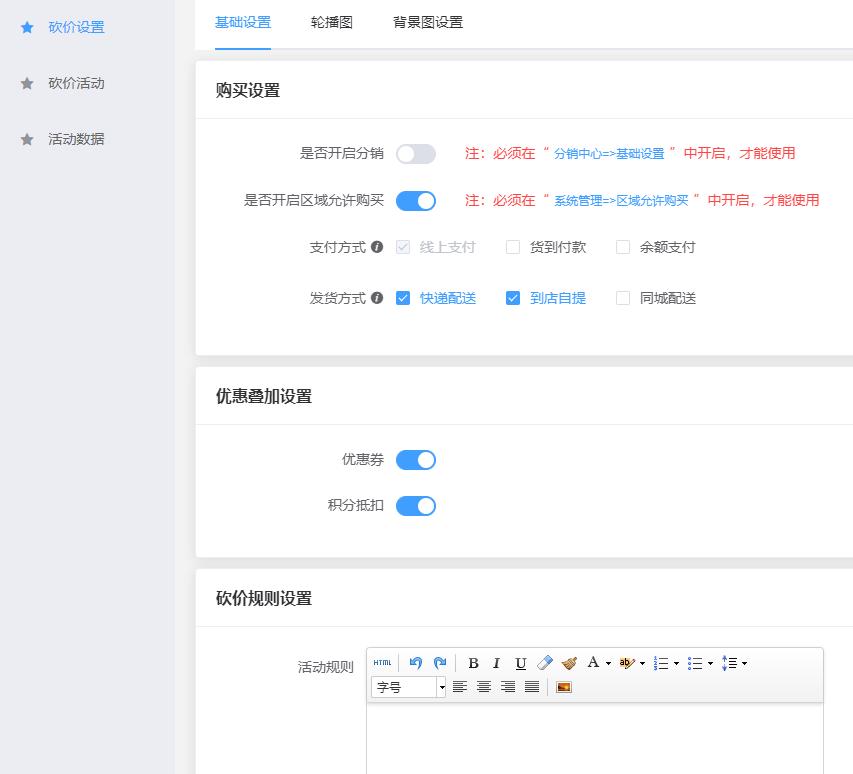This screenshot has width=853, height=774.
Task: Toggle bold formatting
Action: pos(473,663)
